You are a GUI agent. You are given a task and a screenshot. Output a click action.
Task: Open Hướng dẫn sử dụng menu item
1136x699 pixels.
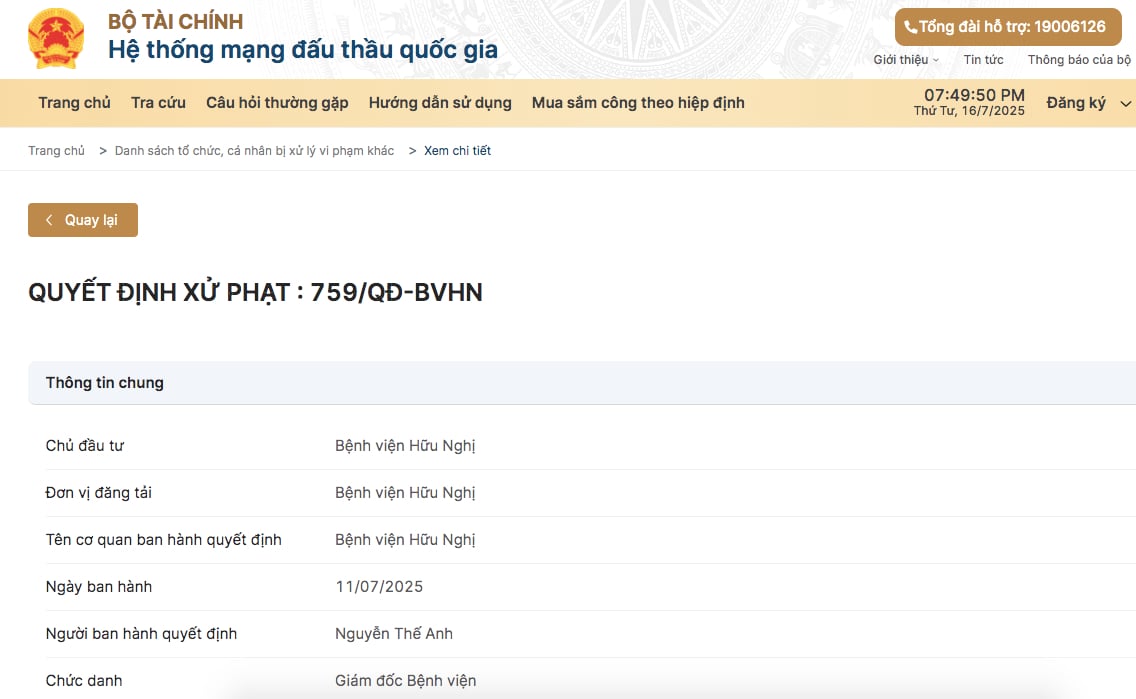pos(440,102)
